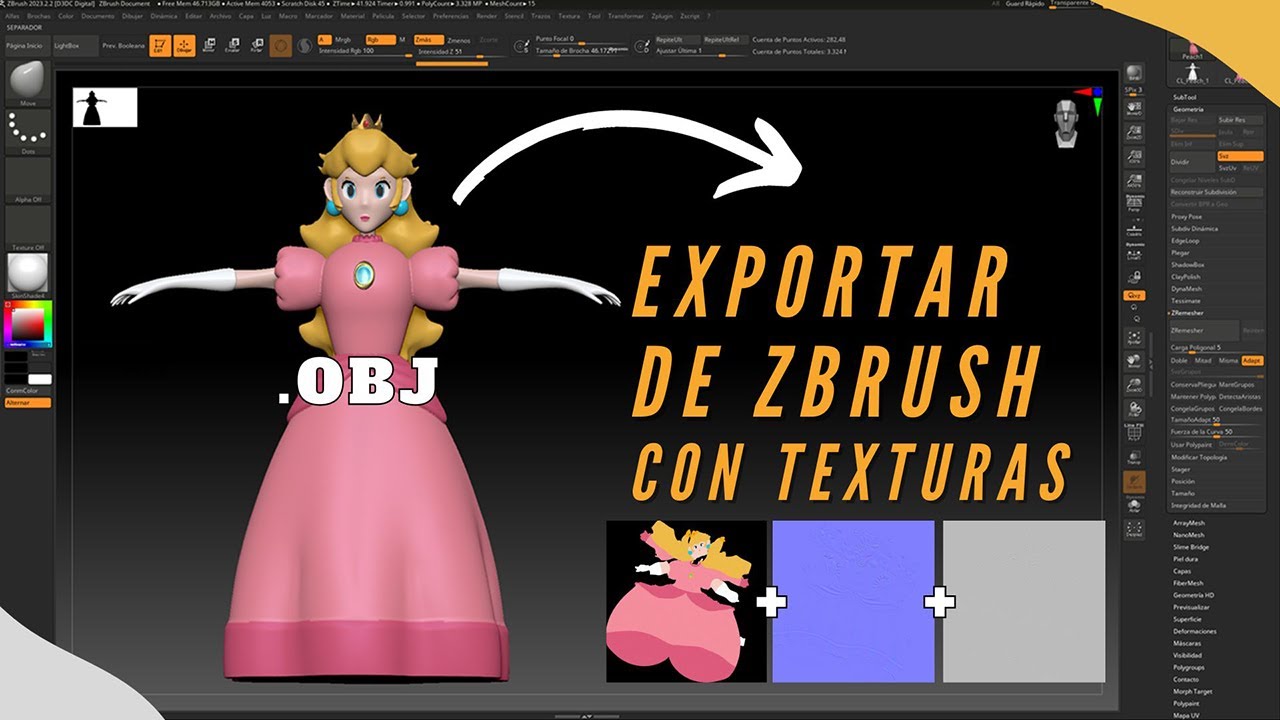
Task: Pick a color in the color picker square
Action: click(28, 325)
